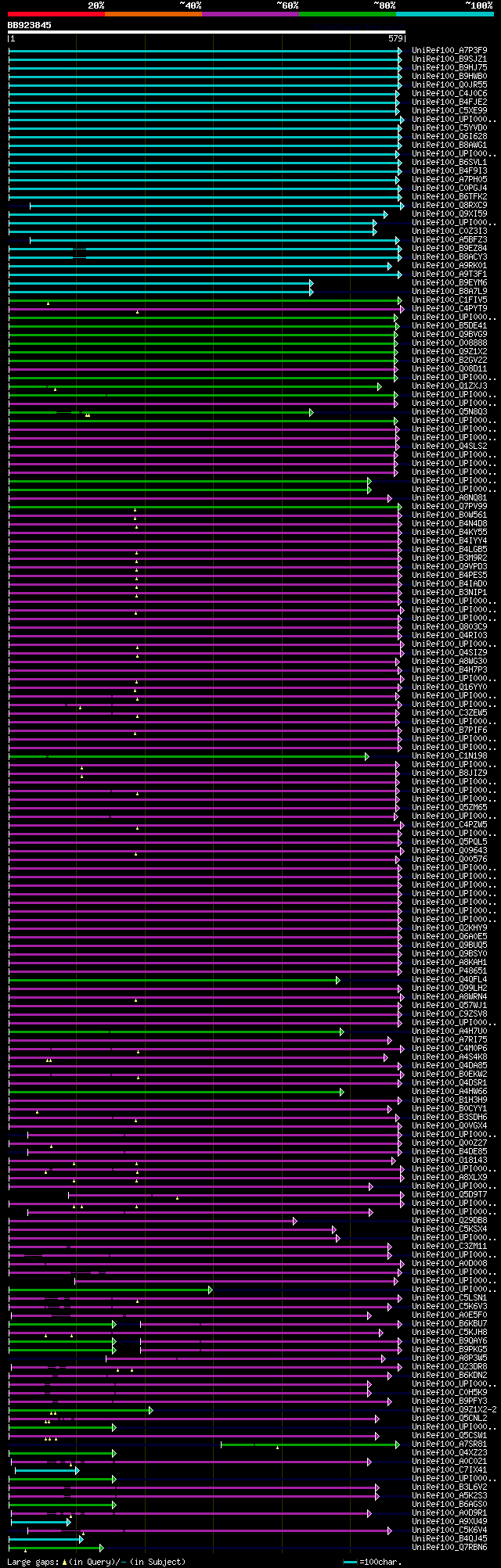
Task: Pick the UniRef100_B9EYM6 entry
Action: pyautogui.click(x=449, y=282)
